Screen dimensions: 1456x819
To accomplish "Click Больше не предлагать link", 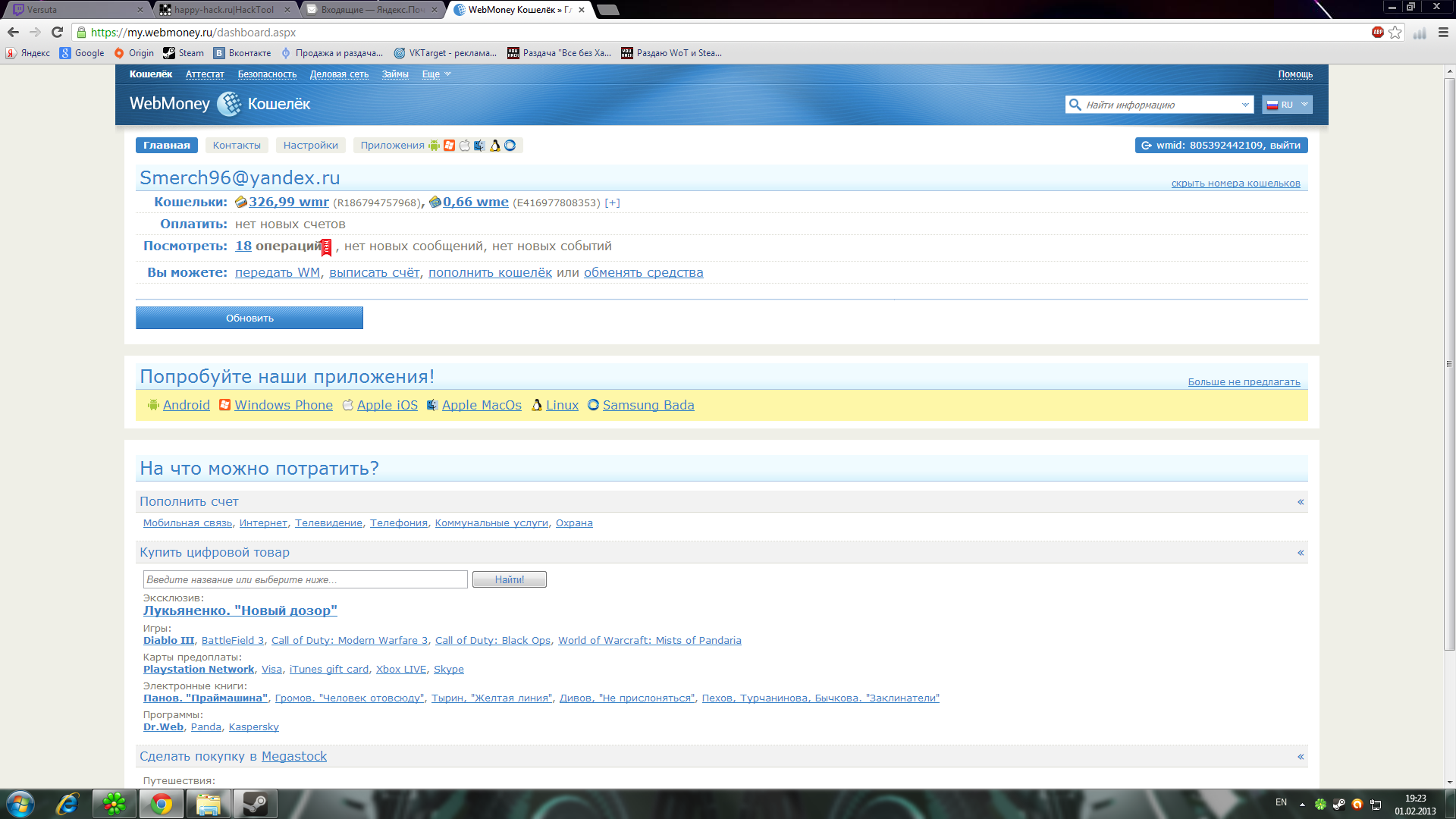I will click(x=1244, y=382).
